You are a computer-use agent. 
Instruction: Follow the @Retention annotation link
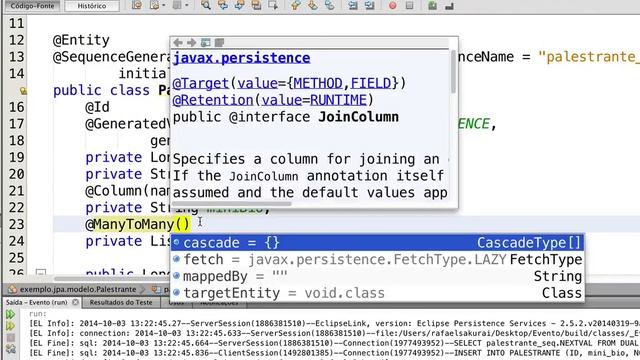point(213,100)
